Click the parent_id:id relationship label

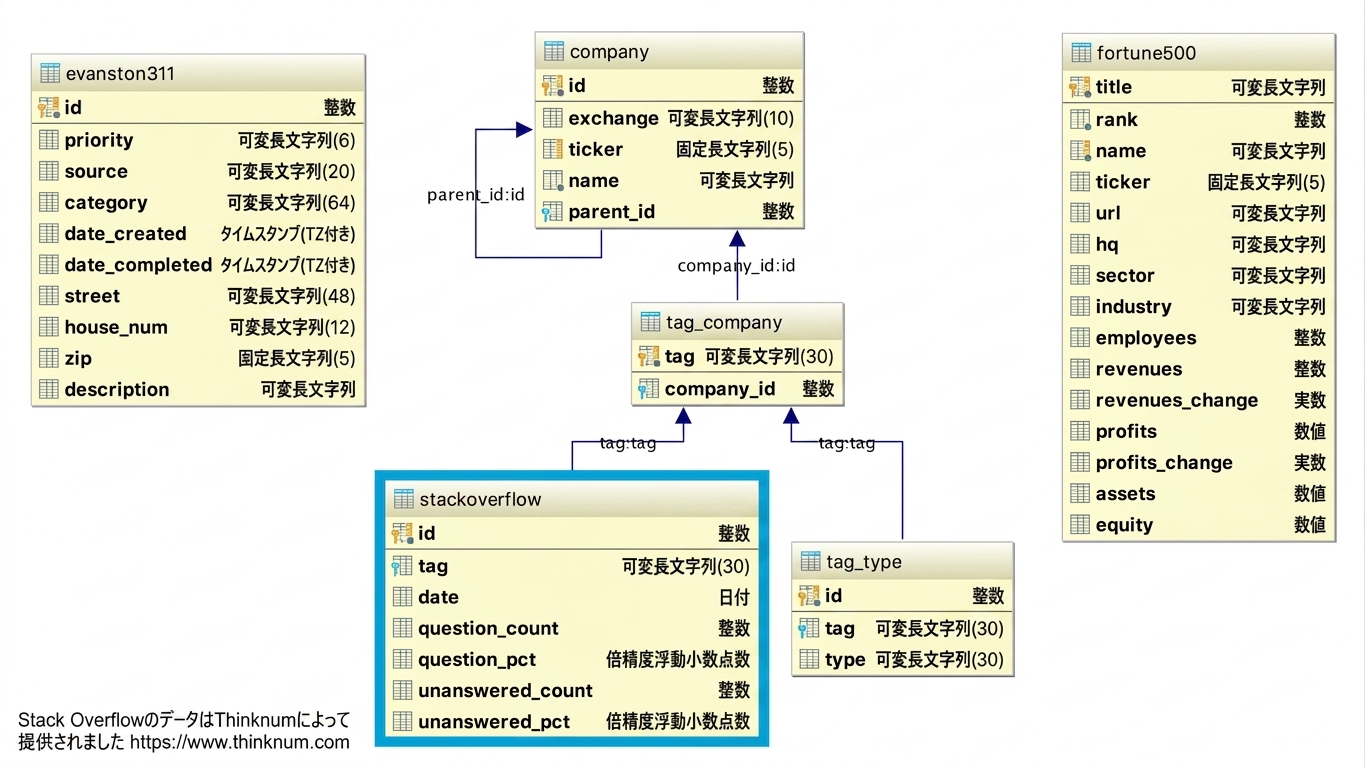(x=476, y=195)
